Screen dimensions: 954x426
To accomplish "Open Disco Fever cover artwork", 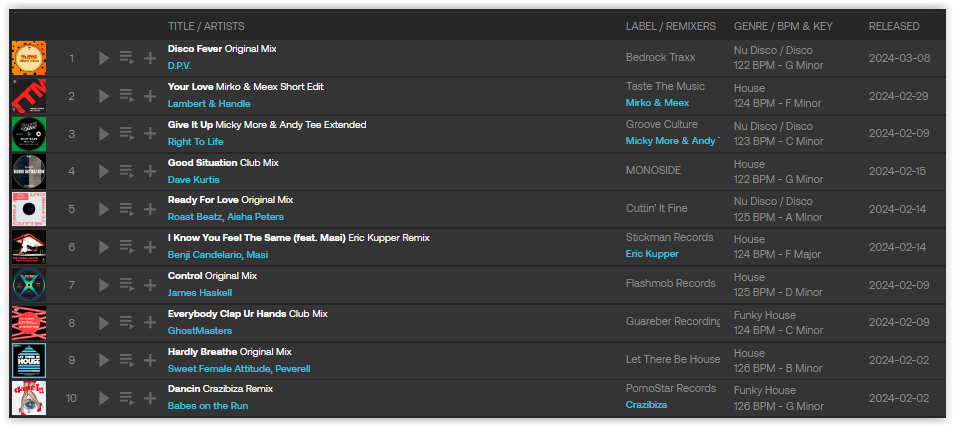I will coord(29,58).
